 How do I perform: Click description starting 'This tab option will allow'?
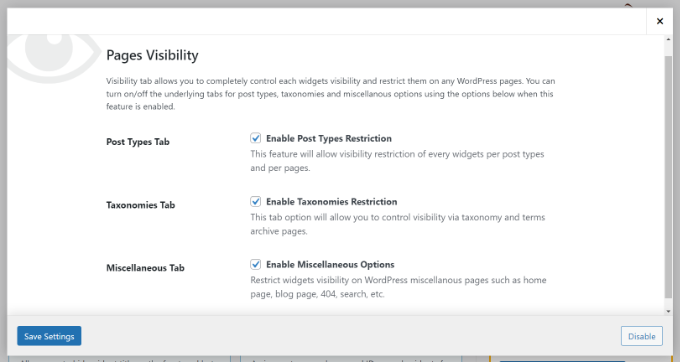[x=398, y=224]
